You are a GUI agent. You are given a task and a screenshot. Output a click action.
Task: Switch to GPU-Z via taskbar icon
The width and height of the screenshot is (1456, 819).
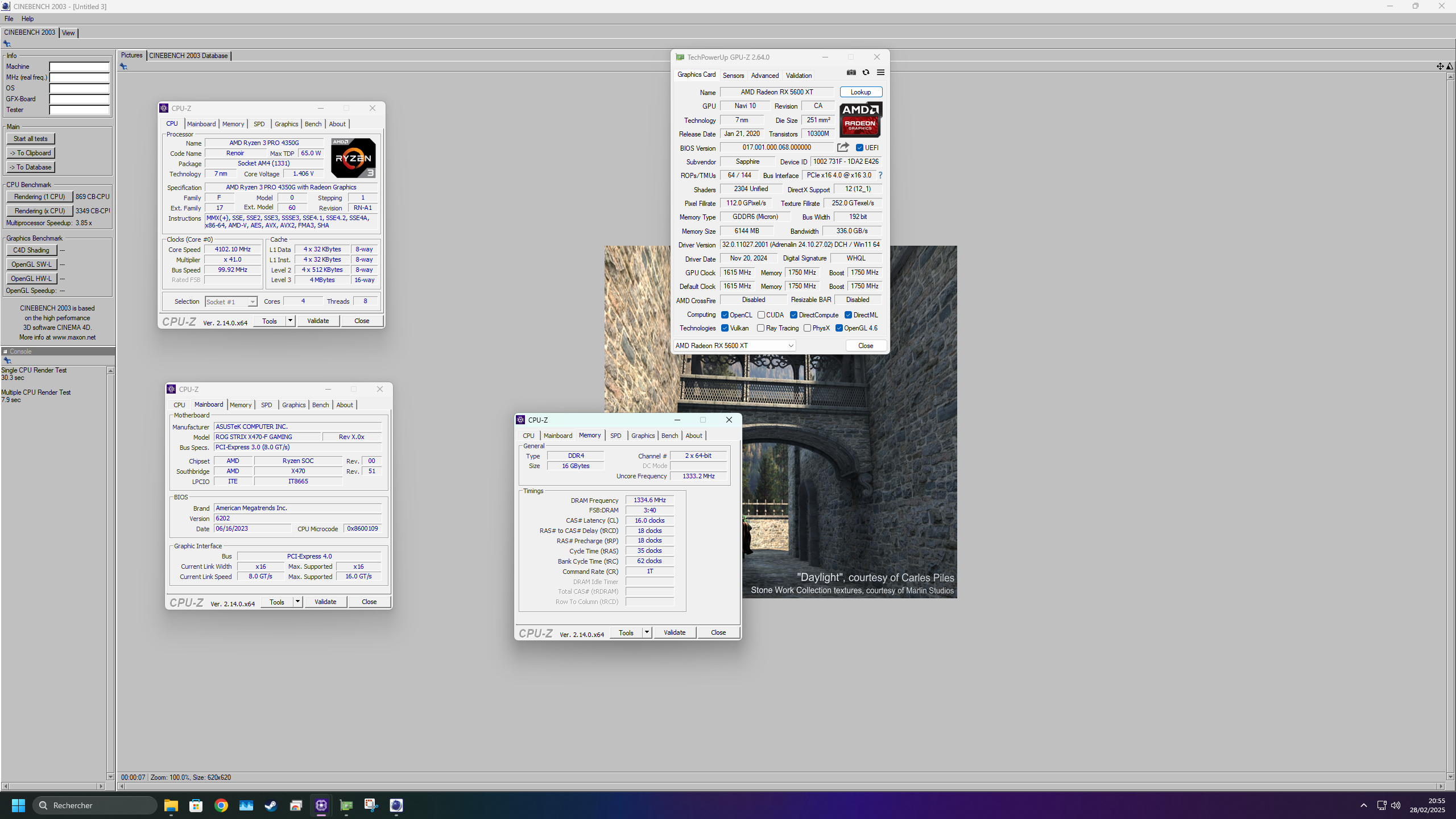[x=346, y=805]
